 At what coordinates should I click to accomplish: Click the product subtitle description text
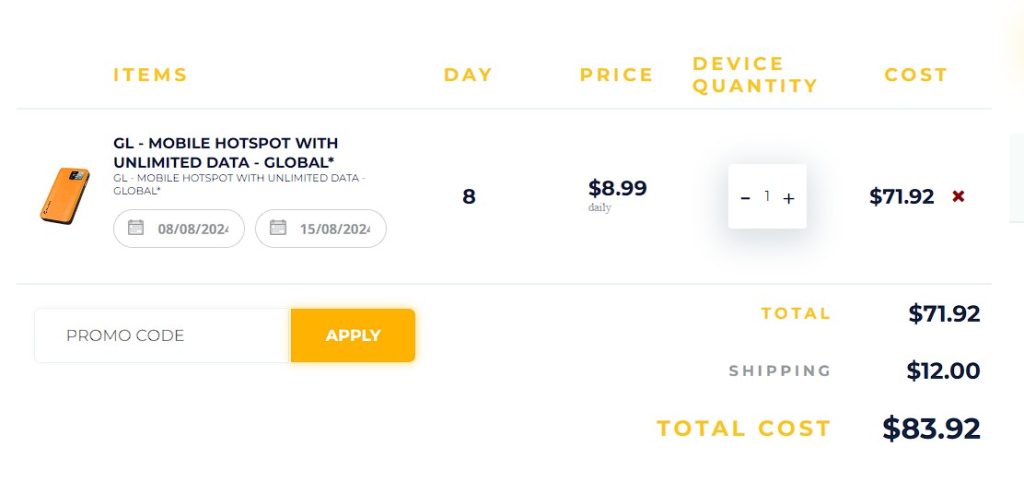[240, 184]
